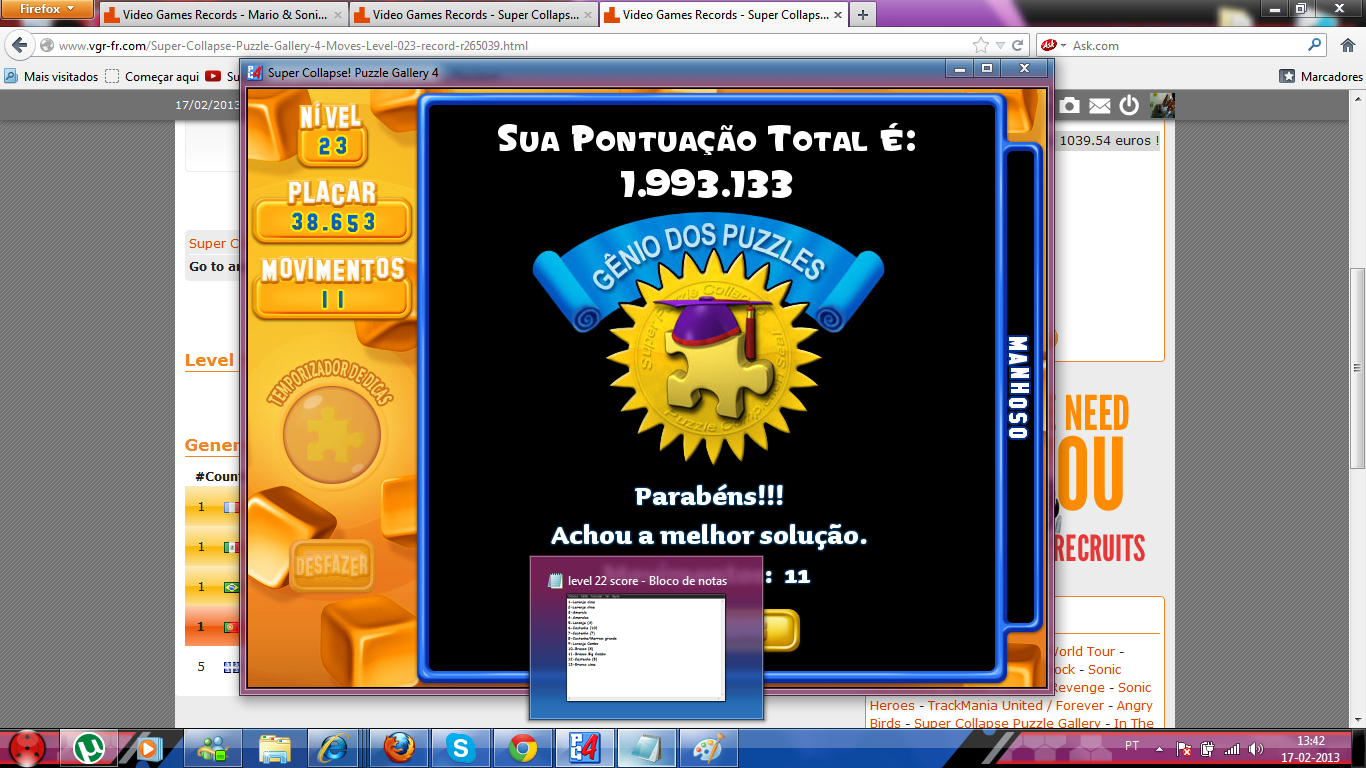Open messages via the envelope icon
Screen dimensions: 1366x768
(x=1099, y=105)
